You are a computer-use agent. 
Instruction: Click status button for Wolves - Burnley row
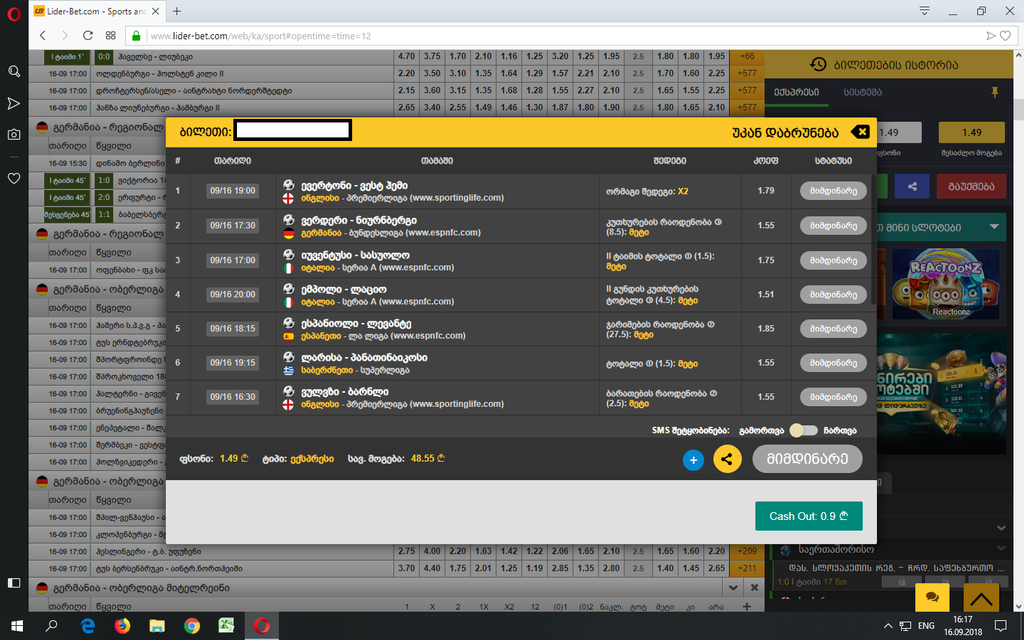click(x=833, y=396)
